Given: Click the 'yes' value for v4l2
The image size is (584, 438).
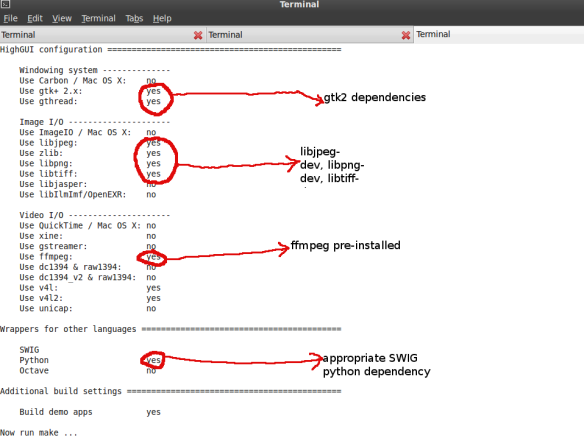Looking at the screenshot, I should [x=153, y=298].
